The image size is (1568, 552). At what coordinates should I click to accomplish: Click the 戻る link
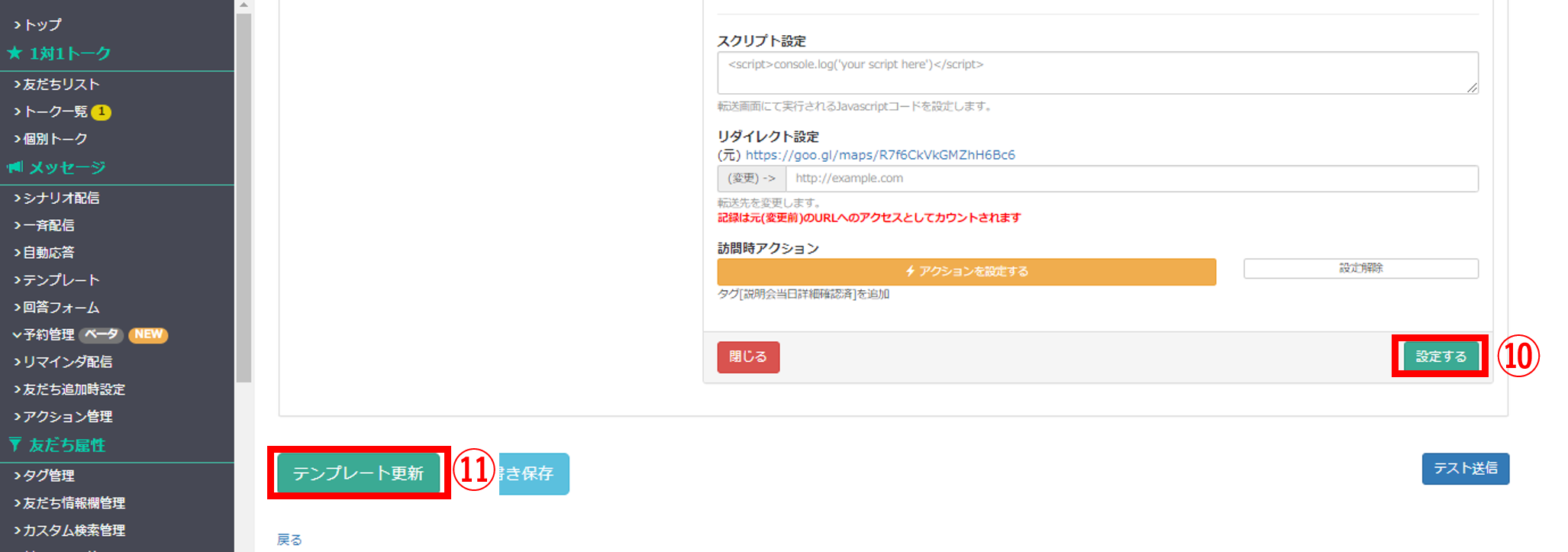click(x=289, y=540)
